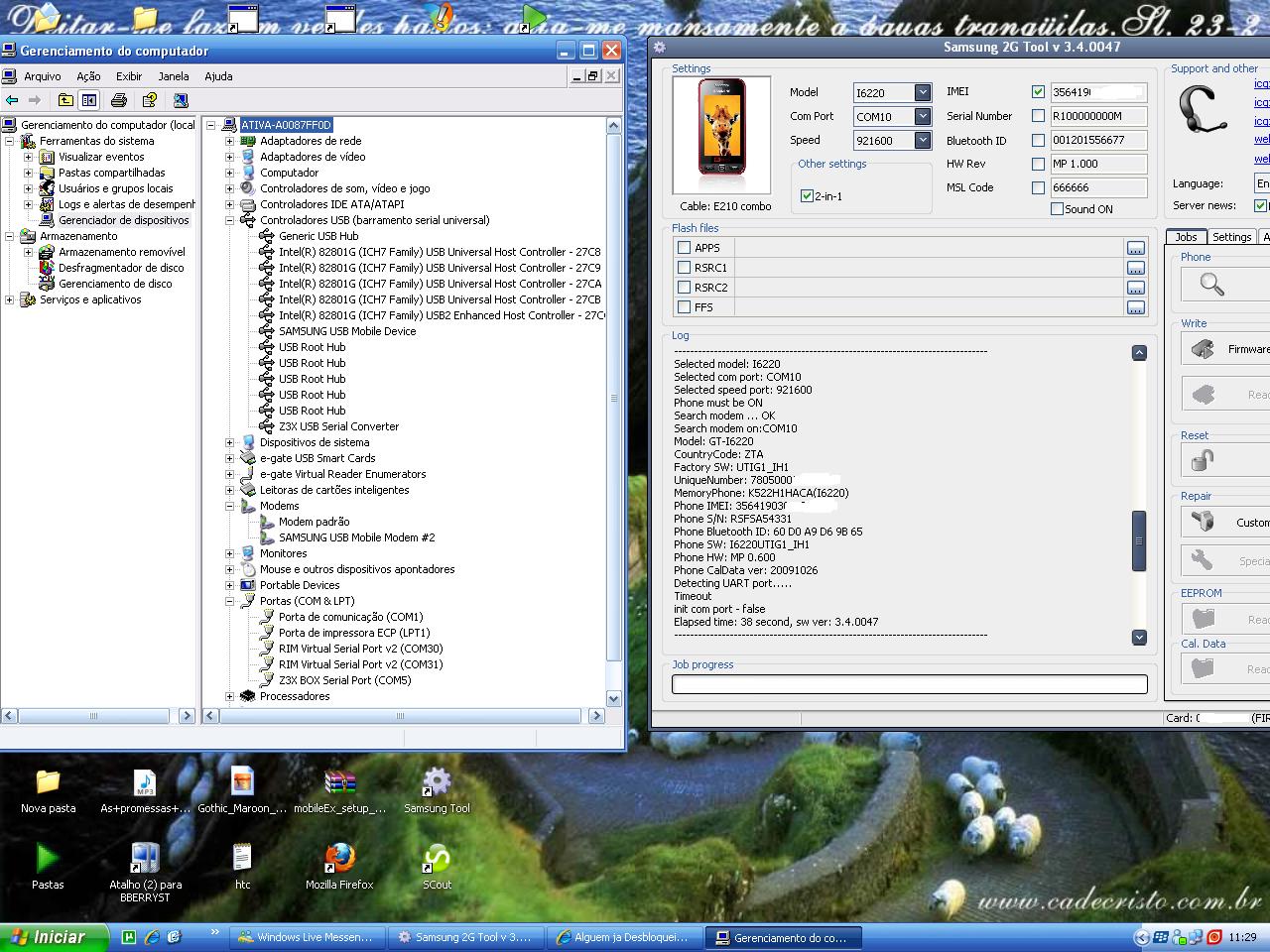Toggle the console tree toolbar icon
This screenshot has width=1270, height=952.
tap(89, 100)
